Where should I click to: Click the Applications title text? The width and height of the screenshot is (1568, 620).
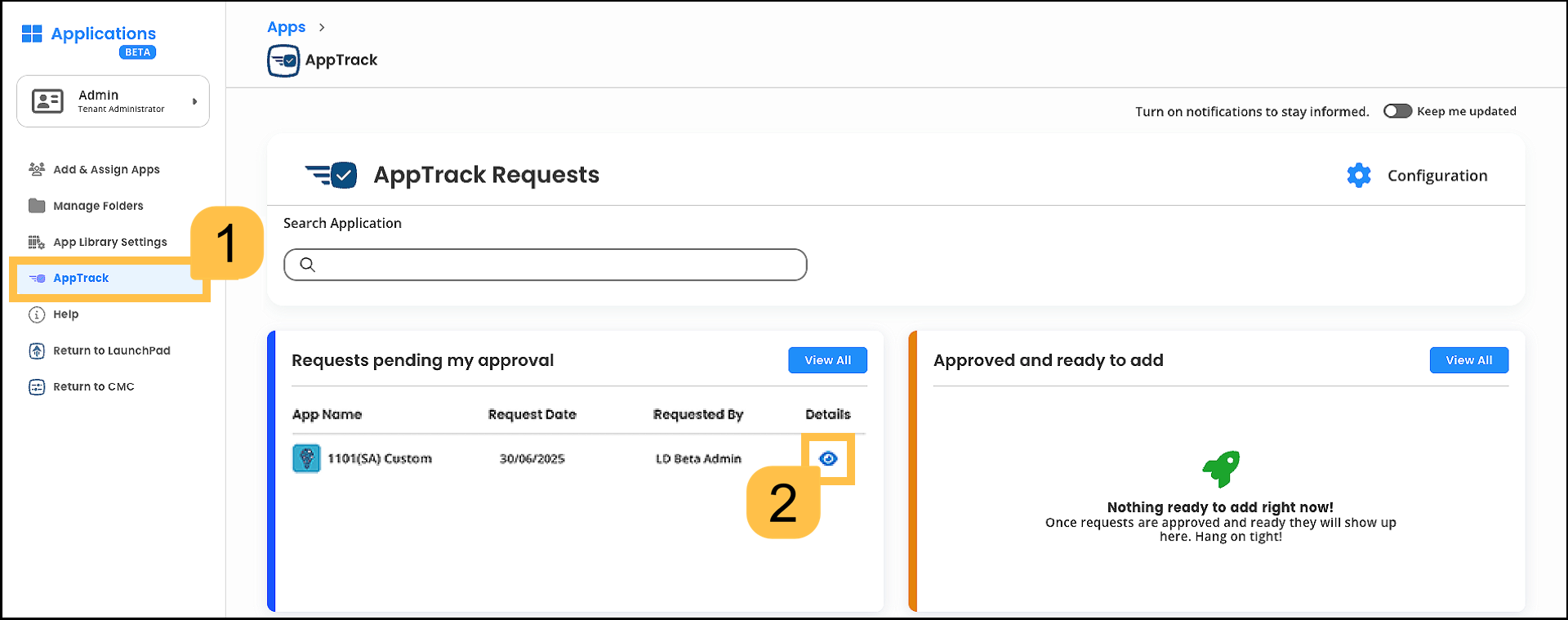[x=103, y=34]
